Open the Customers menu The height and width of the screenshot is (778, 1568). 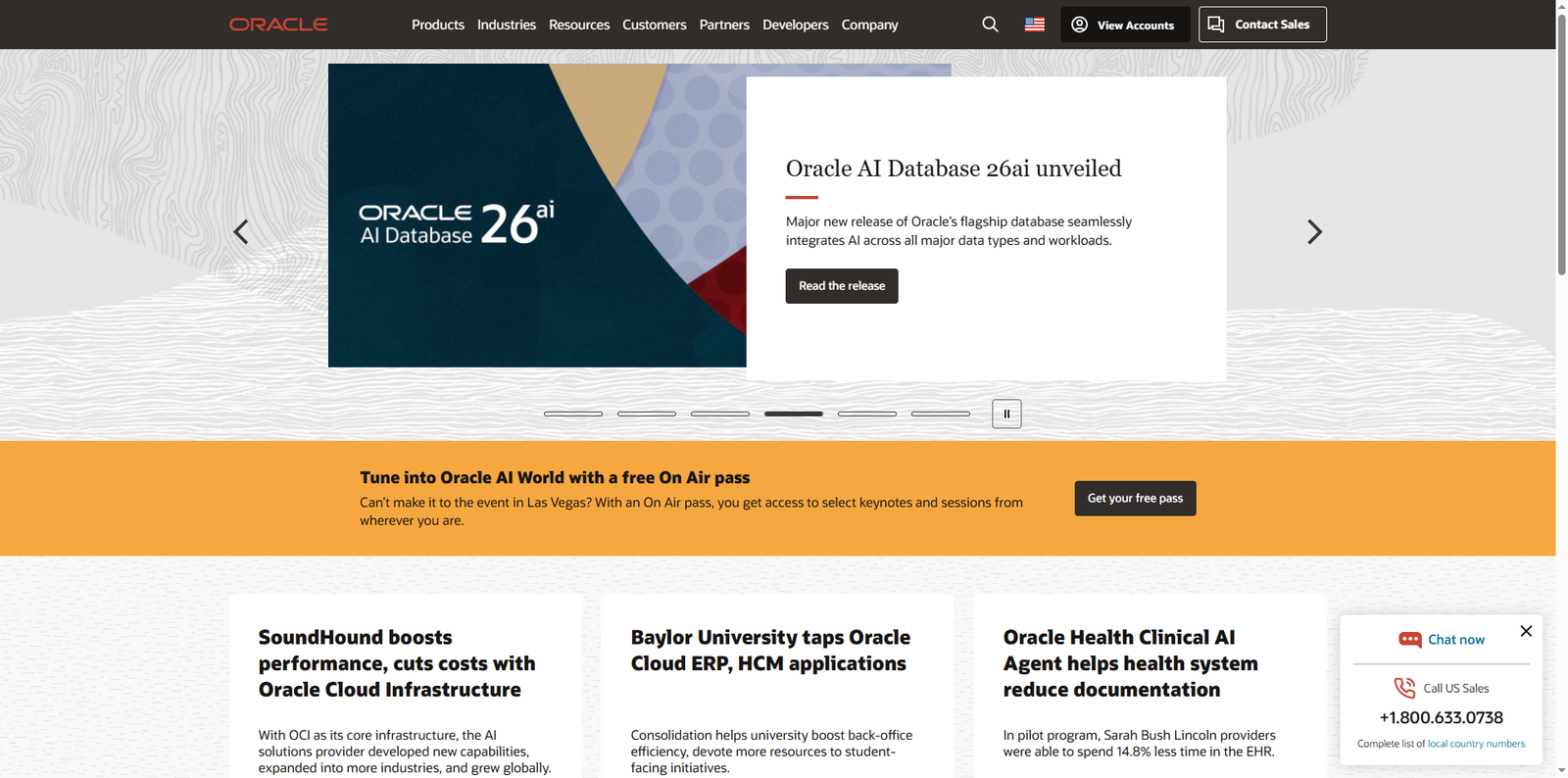pyautogui.click(x=655, y=24)
